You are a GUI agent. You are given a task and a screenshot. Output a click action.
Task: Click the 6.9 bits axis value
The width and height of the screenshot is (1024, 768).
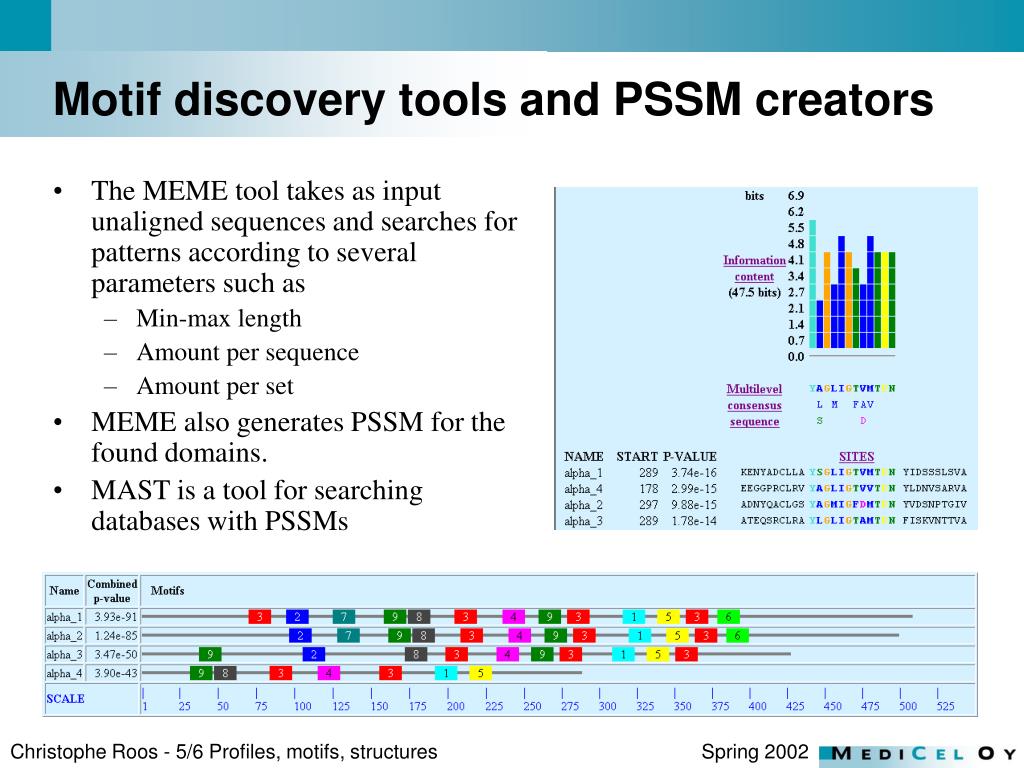click(795, 196)
